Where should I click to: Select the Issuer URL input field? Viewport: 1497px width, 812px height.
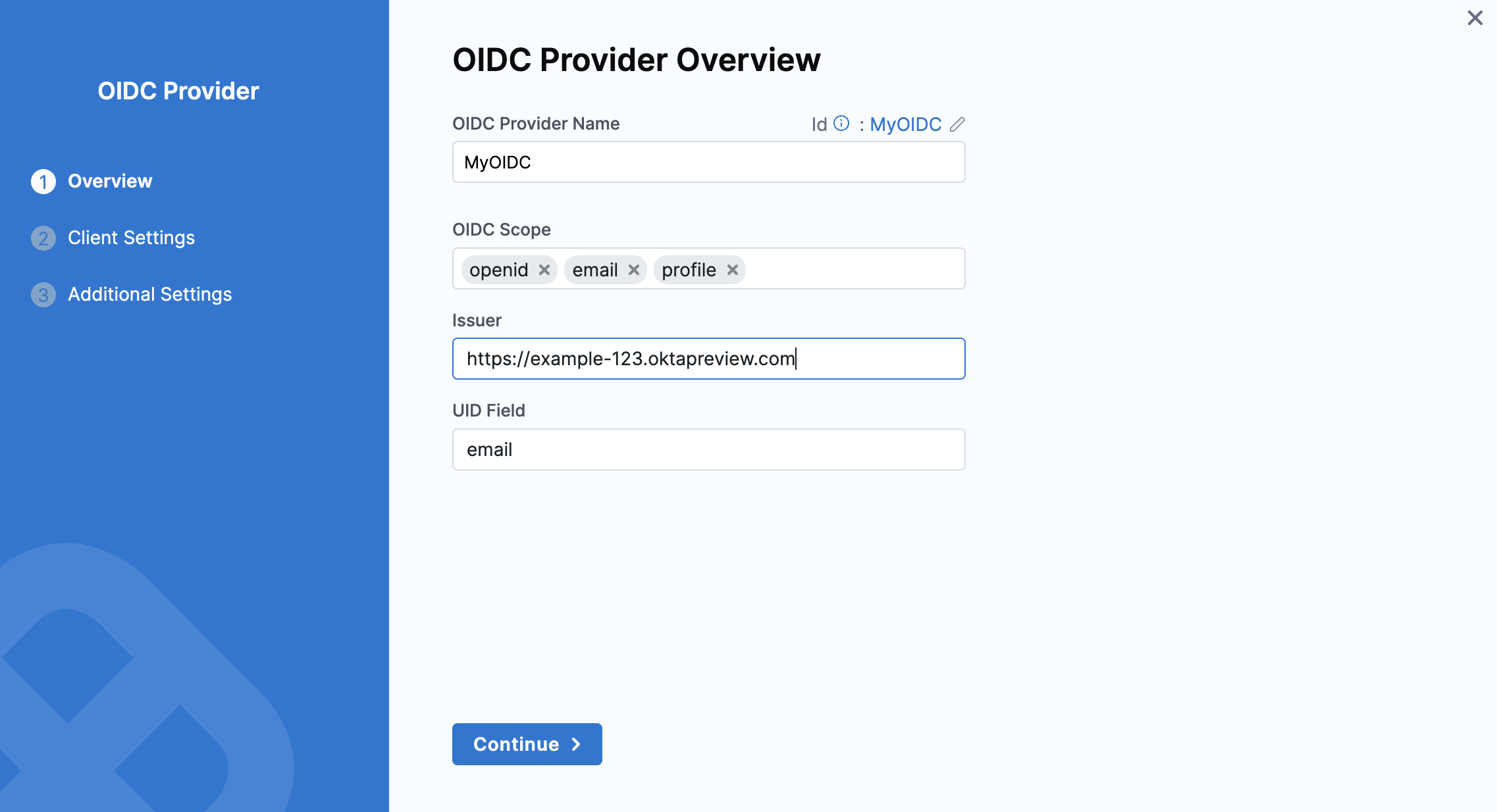click(x=708, y=358)
